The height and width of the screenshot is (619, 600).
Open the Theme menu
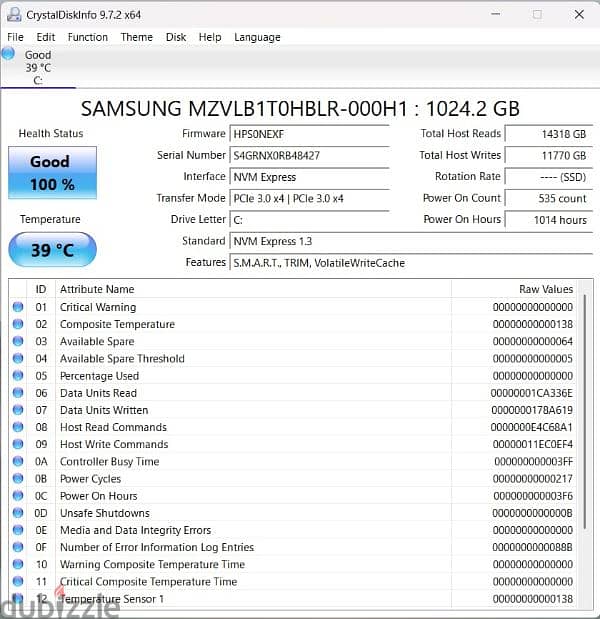click(137, 37)
